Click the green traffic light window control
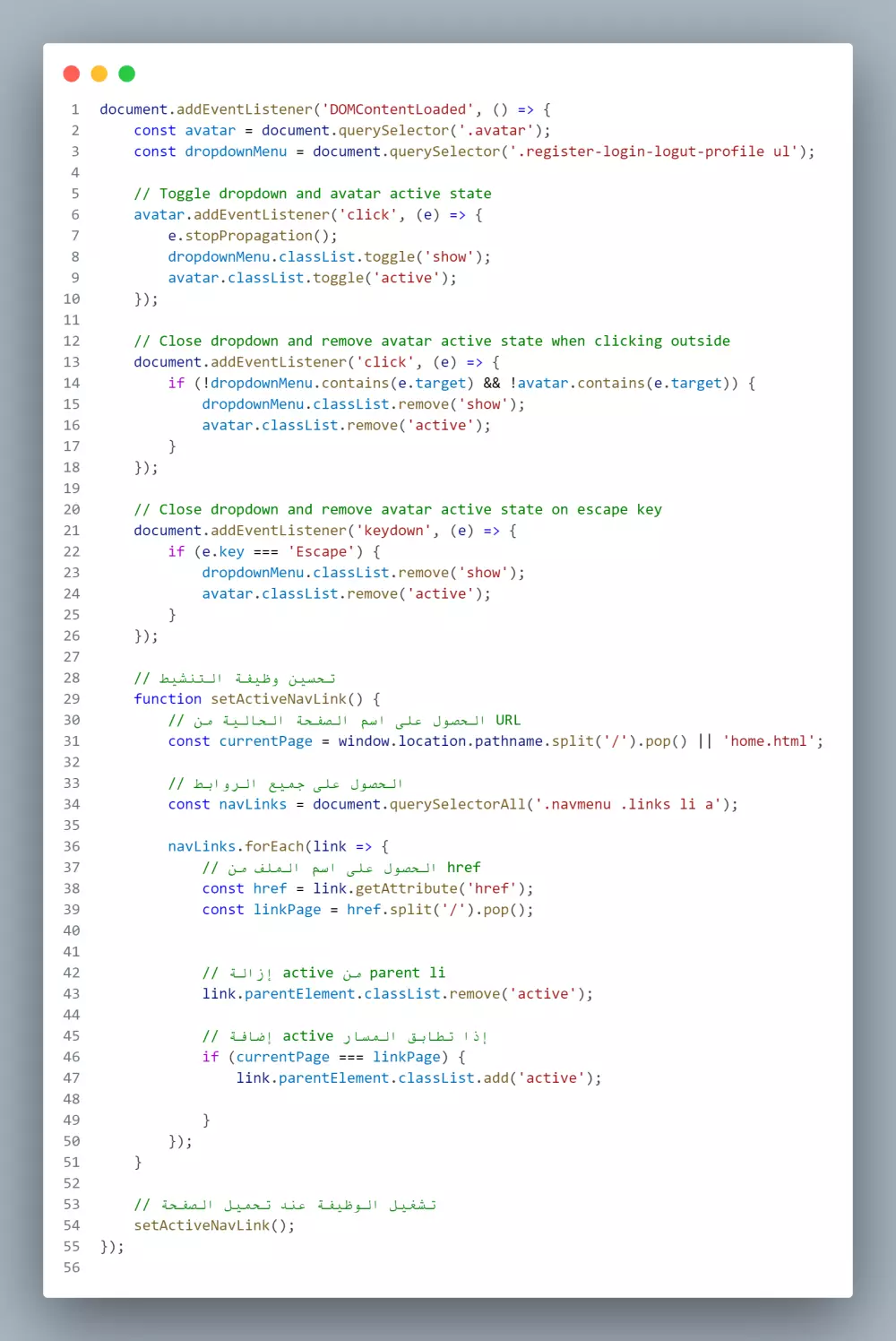This screenshot has width=896, height=1341. coord(126,74)
